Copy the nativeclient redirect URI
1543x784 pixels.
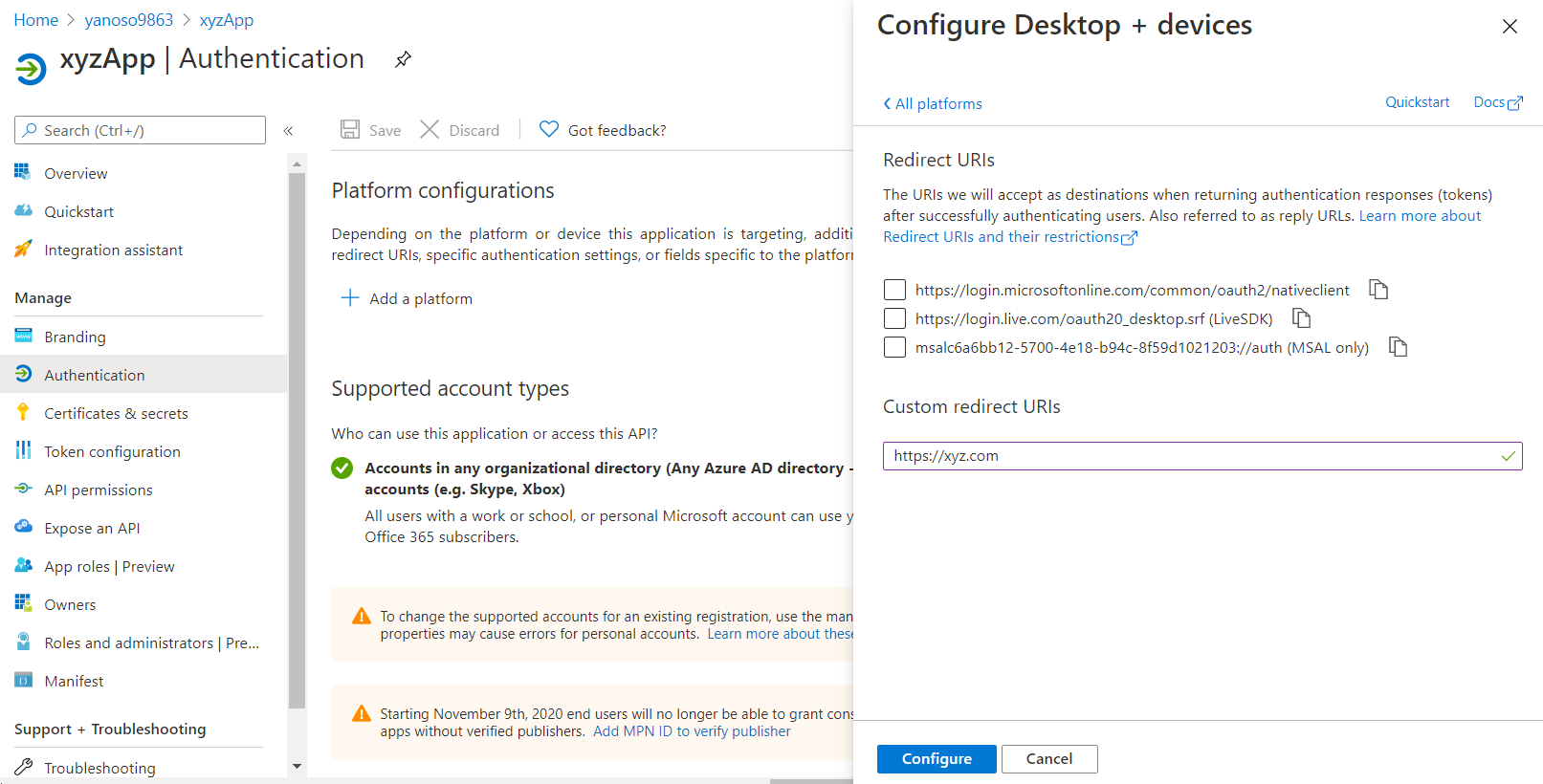[x=1378, y=290]
